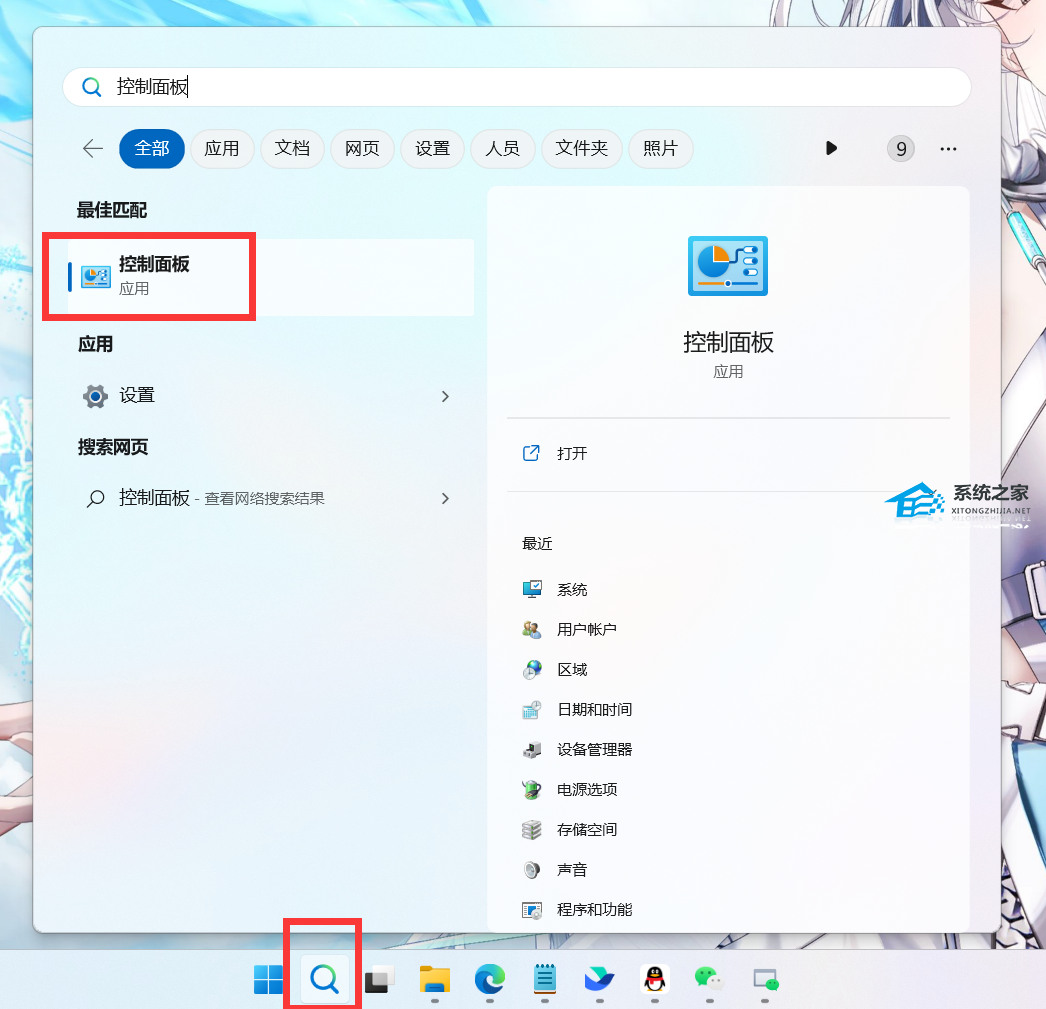The image size is (1046, 1009).
Task: Open recent item 设备管理器
Action: [594, 750]
